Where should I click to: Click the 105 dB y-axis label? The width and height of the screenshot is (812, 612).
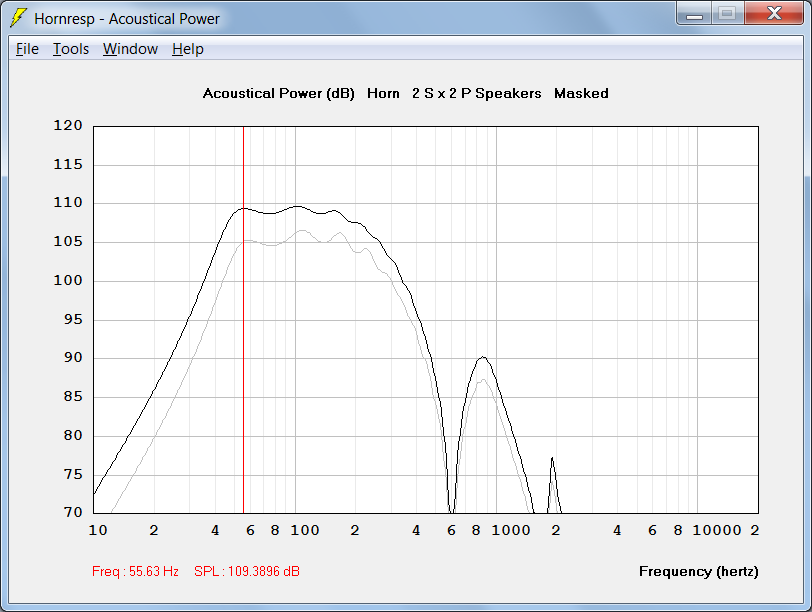tap(68, 241)
